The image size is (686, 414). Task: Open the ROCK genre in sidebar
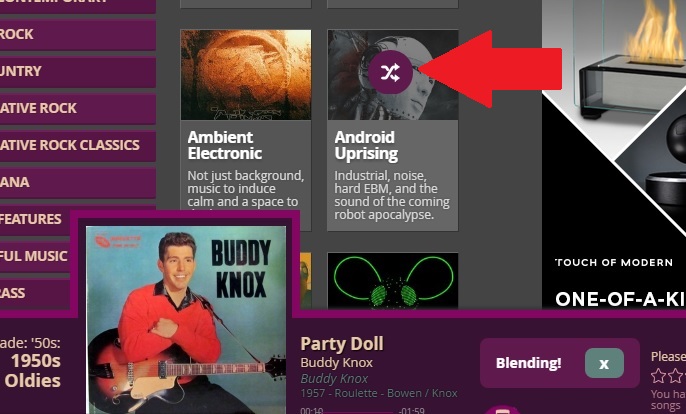[x=77, y=34]
